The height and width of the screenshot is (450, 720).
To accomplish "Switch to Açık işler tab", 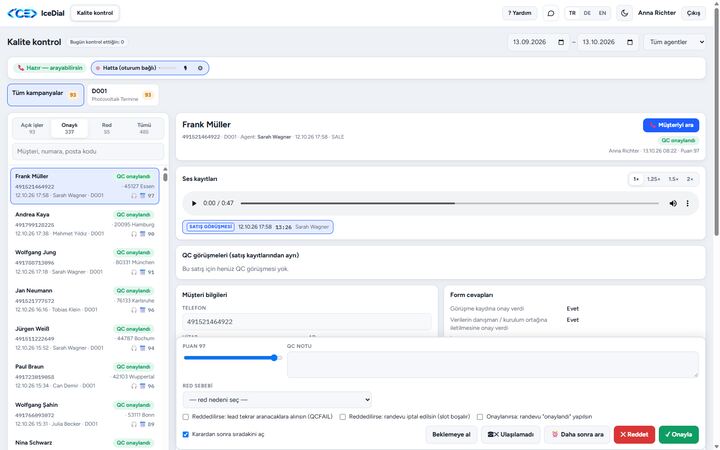I will pos(32,129).
